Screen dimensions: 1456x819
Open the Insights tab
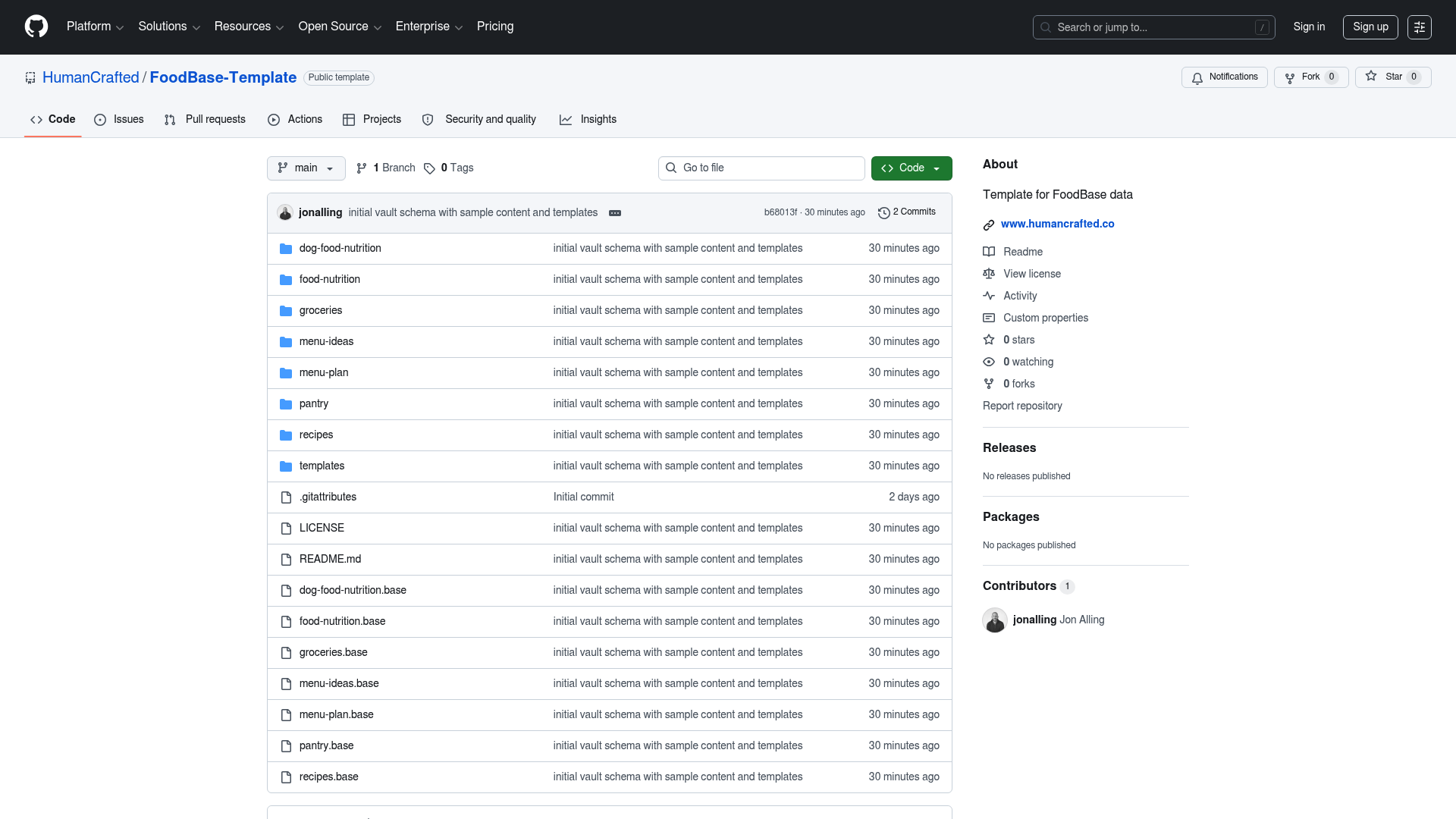click(x=588, y=120)
